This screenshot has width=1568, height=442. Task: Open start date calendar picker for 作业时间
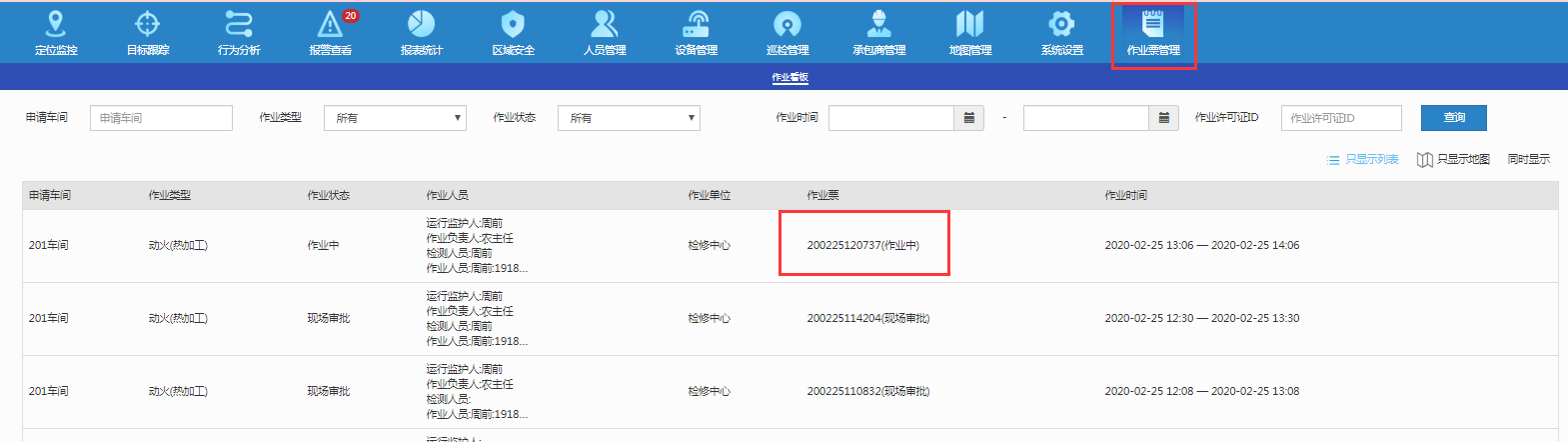point(968,118)
